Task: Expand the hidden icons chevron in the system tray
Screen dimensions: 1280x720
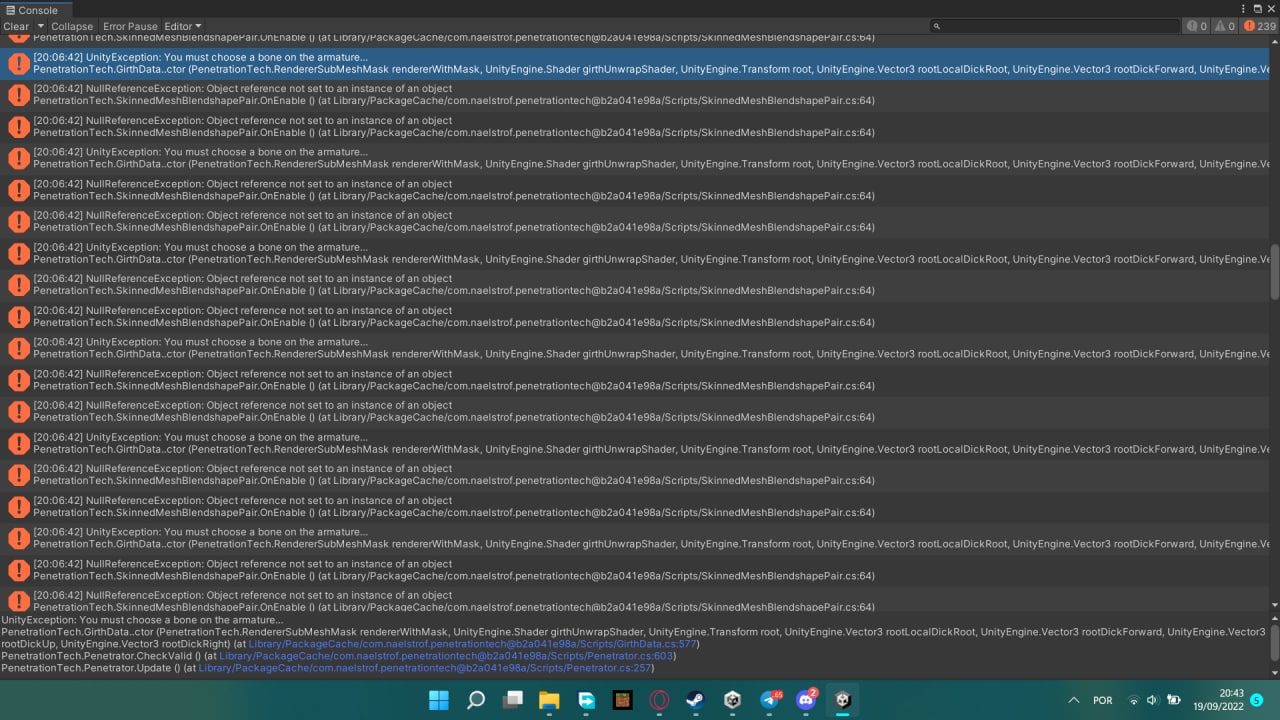Action: pyautogui.click(x=1073, y=700)
